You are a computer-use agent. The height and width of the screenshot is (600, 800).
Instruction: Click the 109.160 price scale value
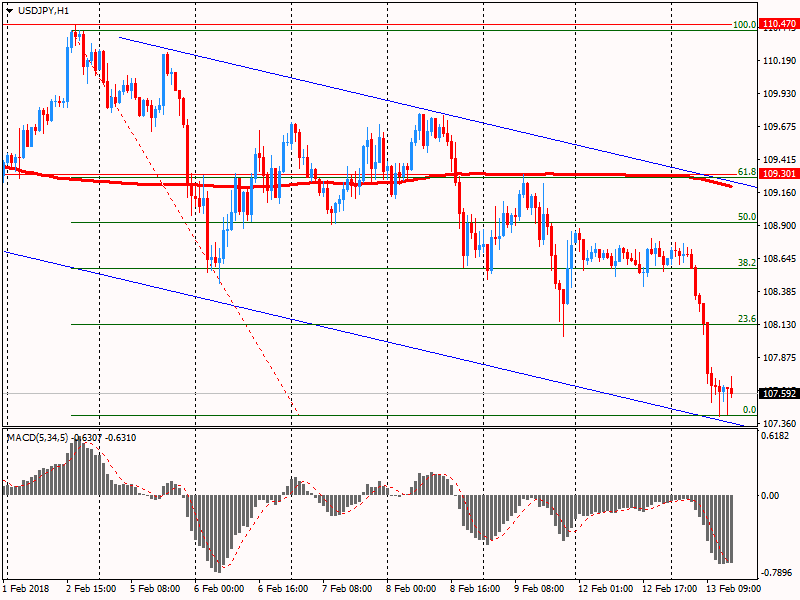[779, 193]
